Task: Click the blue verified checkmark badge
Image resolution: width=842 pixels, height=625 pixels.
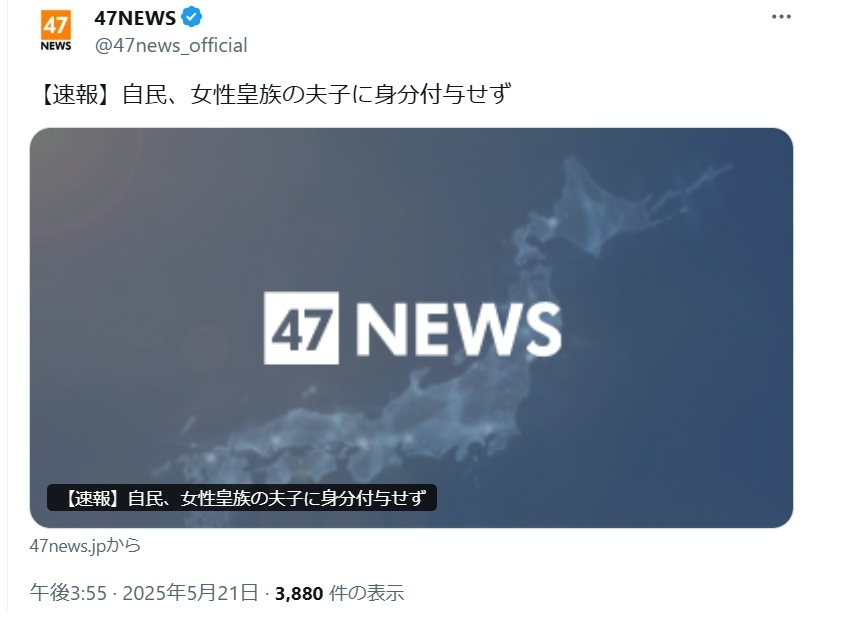Action: (192, 18)
